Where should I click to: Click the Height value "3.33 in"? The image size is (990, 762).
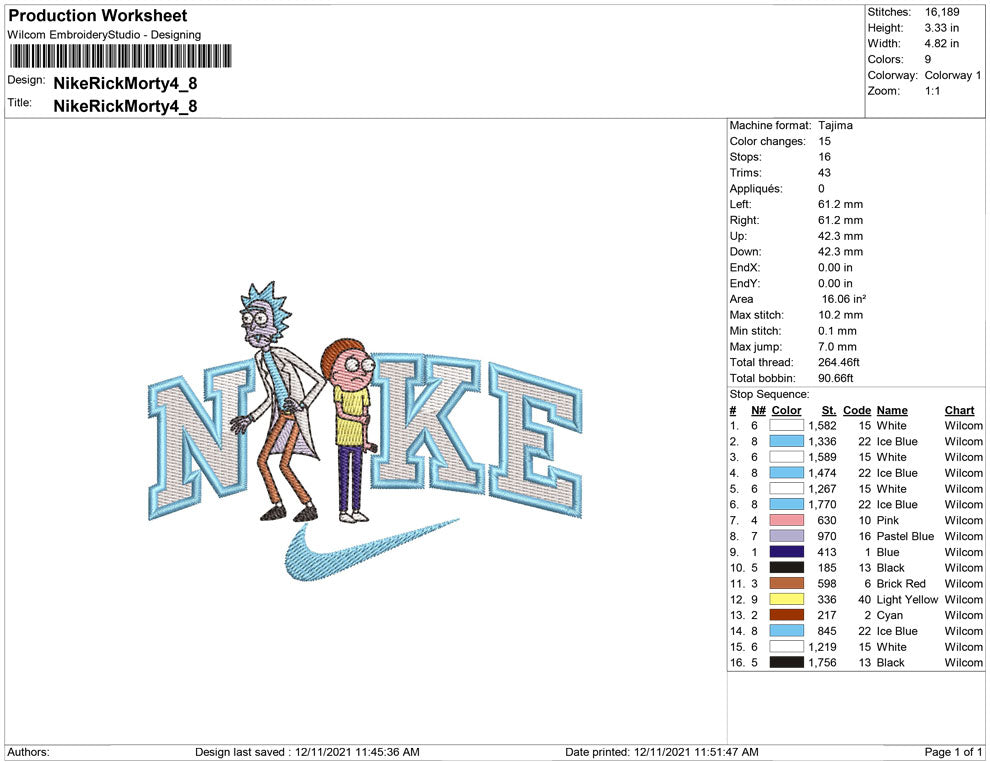tap(941, 28)
